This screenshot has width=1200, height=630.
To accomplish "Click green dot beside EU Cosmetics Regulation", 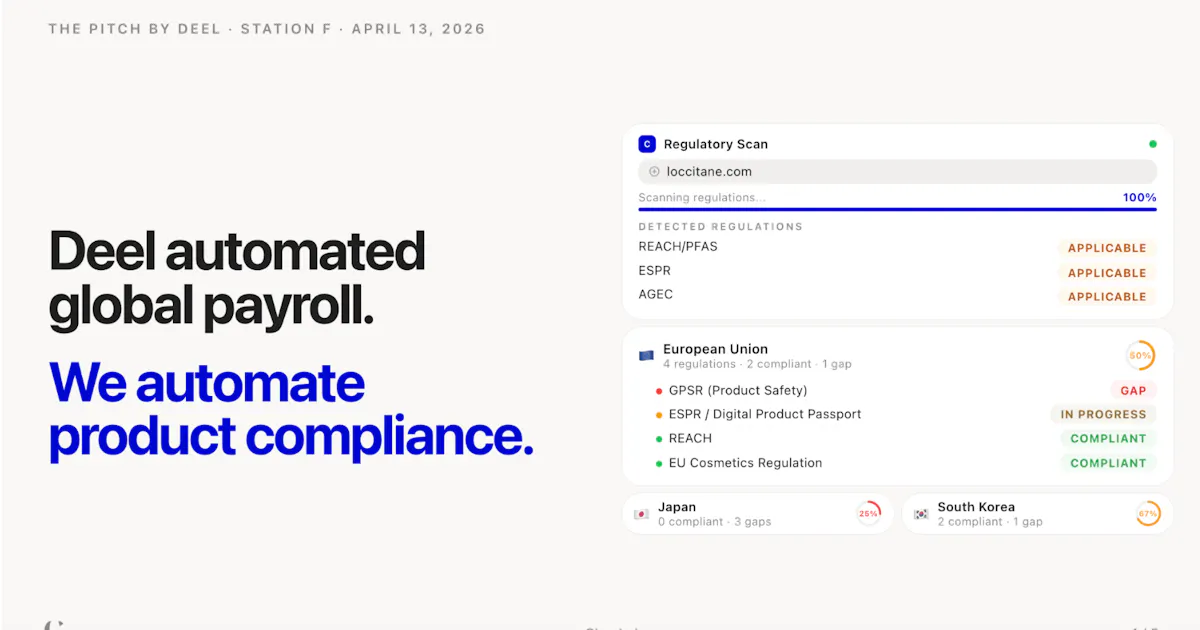I will point(659,464).
